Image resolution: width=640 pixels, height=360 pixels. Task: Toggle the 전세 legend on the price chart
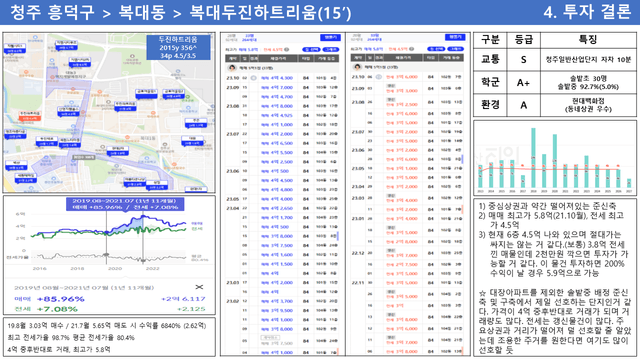point(197,229)
